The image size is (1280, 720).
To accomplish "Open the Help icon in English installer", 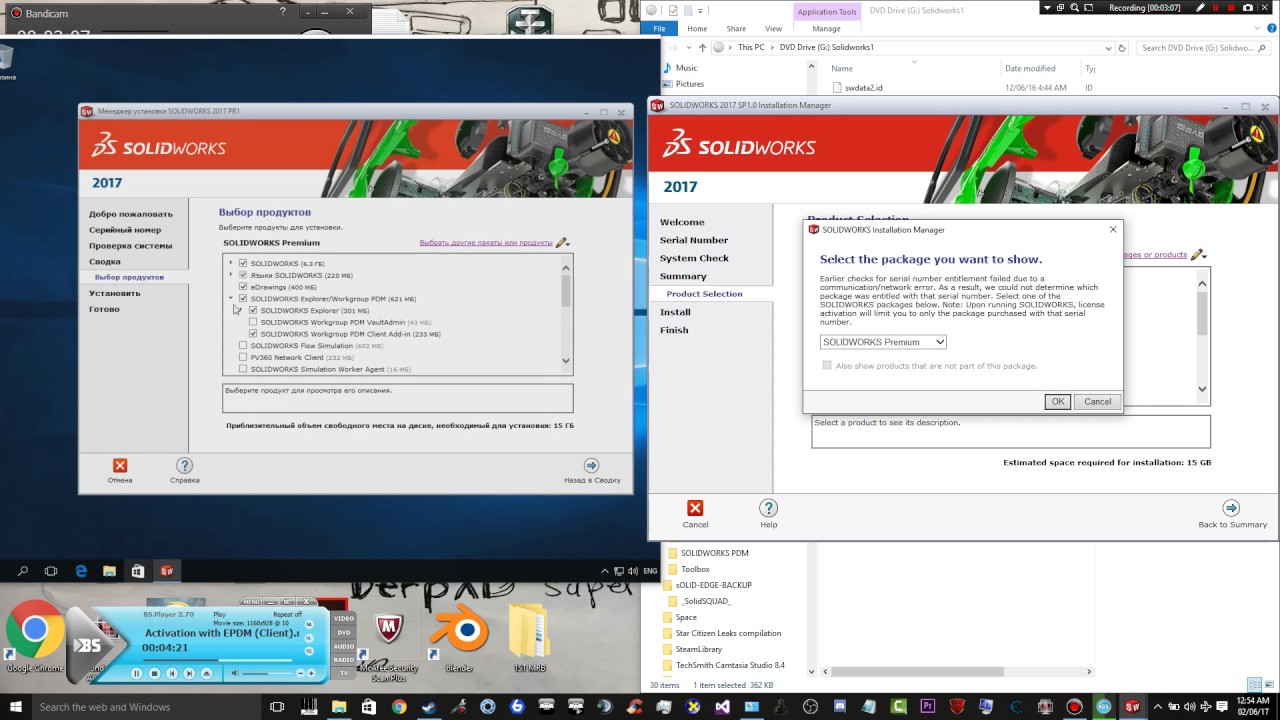I will (x=768, y=508).
